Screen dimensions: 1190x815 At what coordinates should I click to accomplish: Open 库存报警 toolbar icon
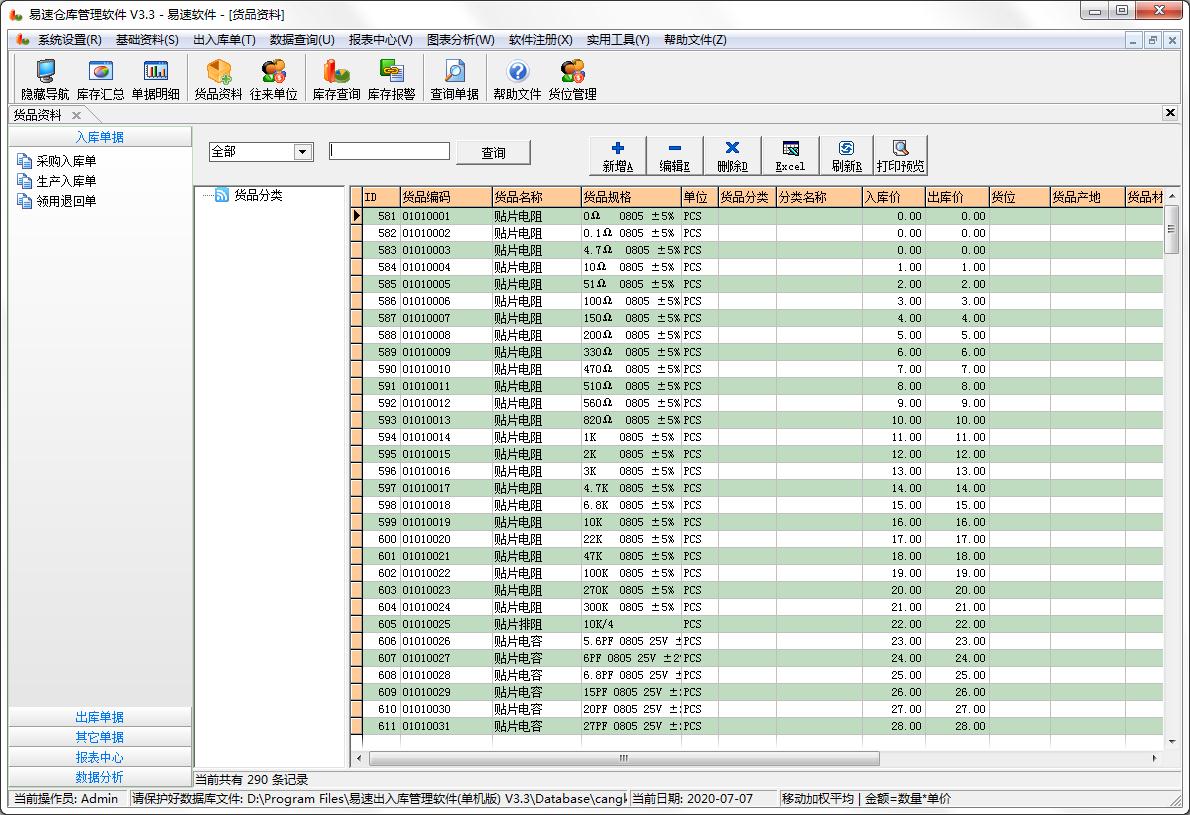click(x=391, y=79)
